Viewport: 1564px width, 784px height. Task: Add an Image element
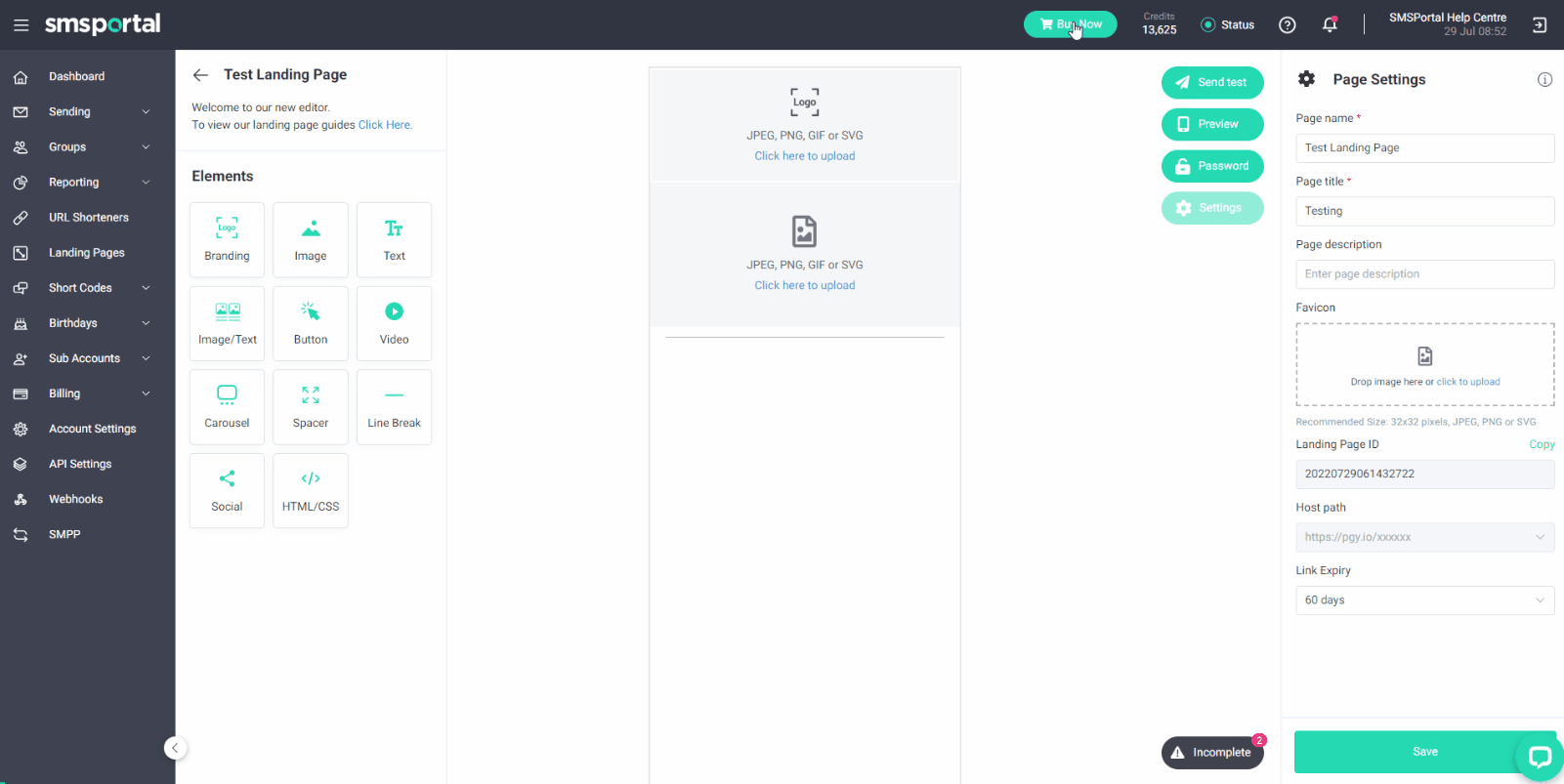(x=311, y=240)
